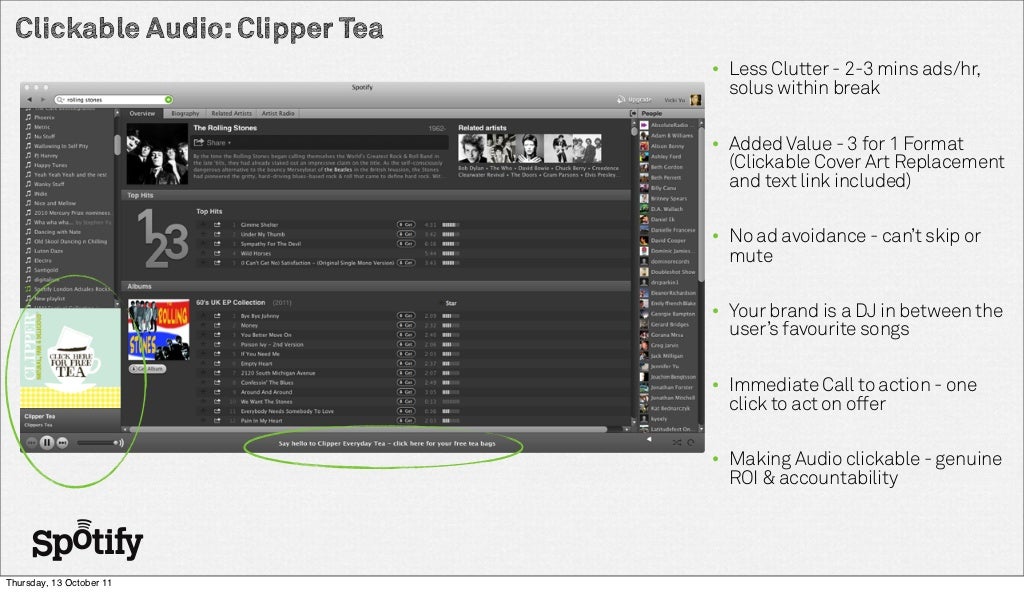The width and height of the screenshot is (1024, 592).
Task: Click the speaker volume icon
Action: pos(119,442)
